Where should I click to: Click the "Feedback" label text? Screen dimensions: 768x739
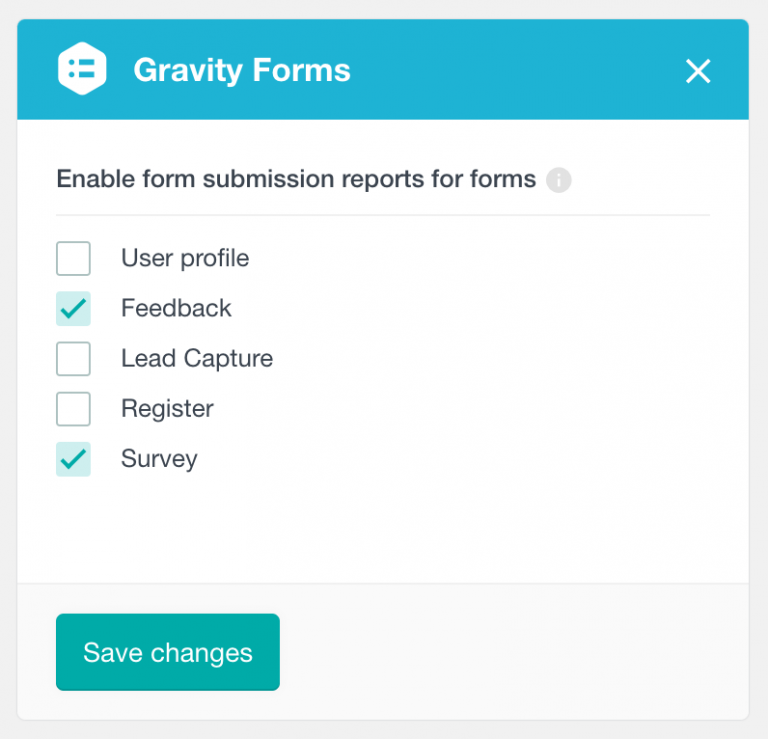(x=176, y=308)
